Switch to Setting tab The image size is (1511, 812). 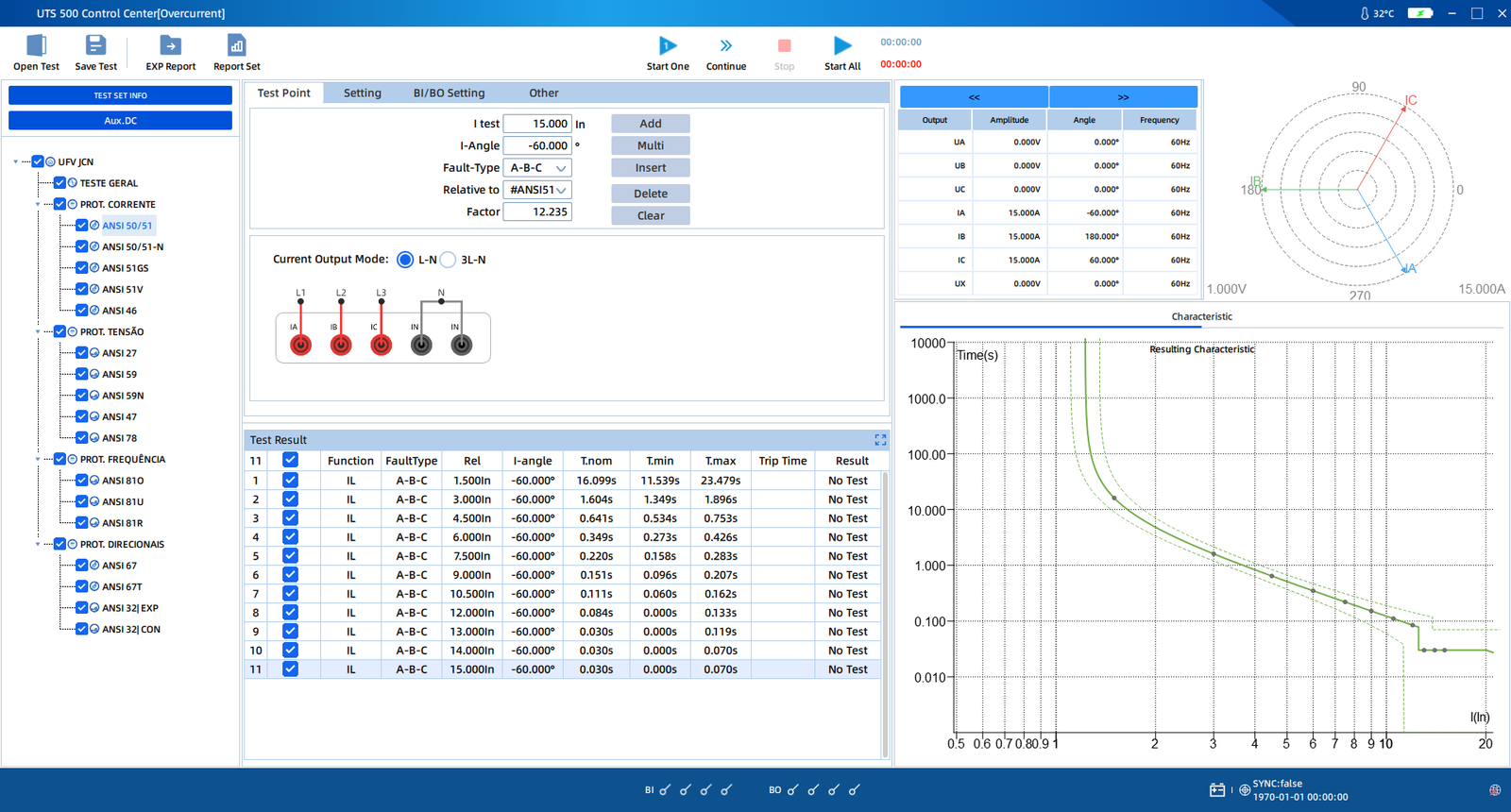tap(363, 93)
